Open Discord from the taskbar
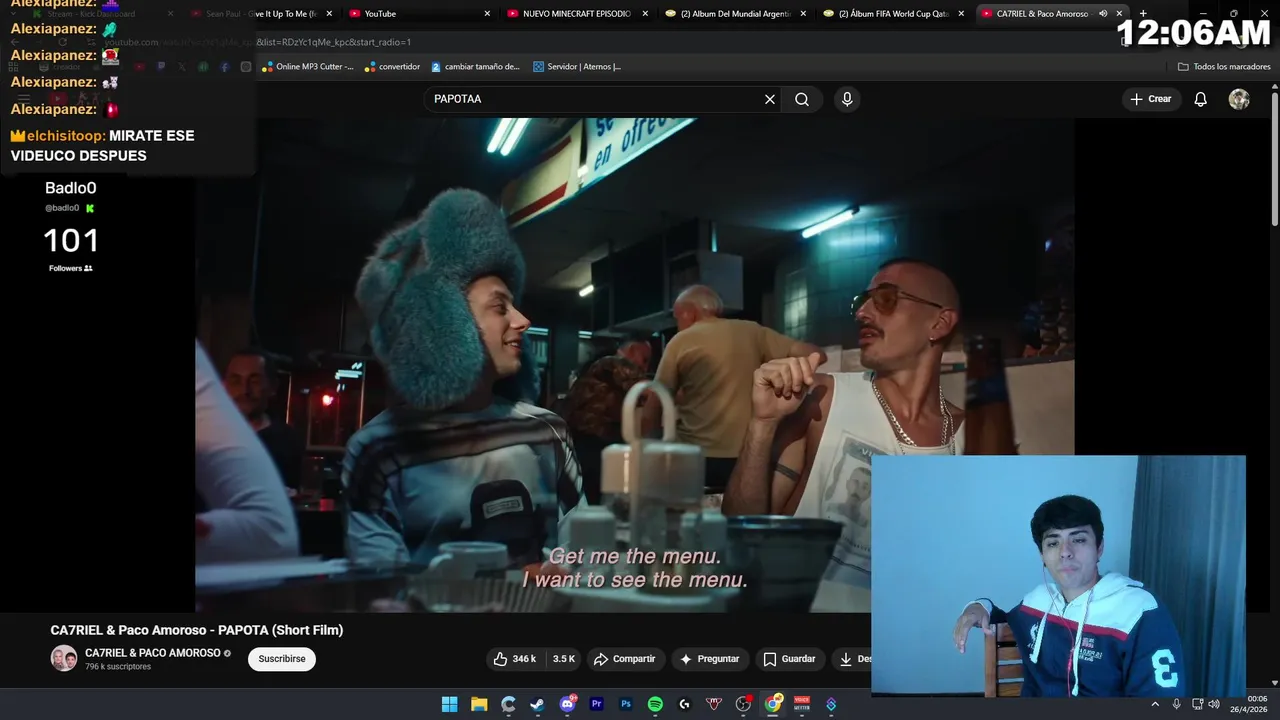This screenshot has height=720, width=1280. pos(567,704)
